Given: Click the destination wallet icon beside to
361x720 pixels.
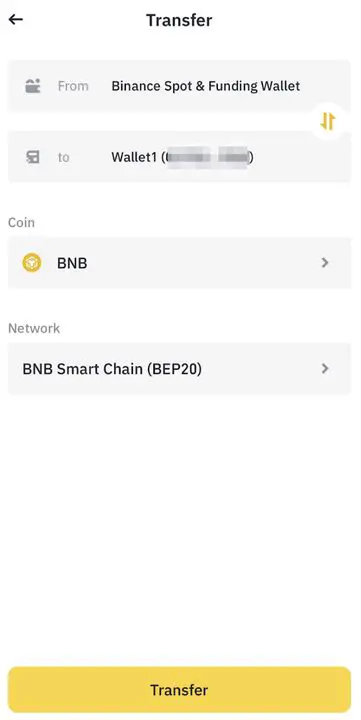Looking at the screenshot, I should click(x=33, y=157).
